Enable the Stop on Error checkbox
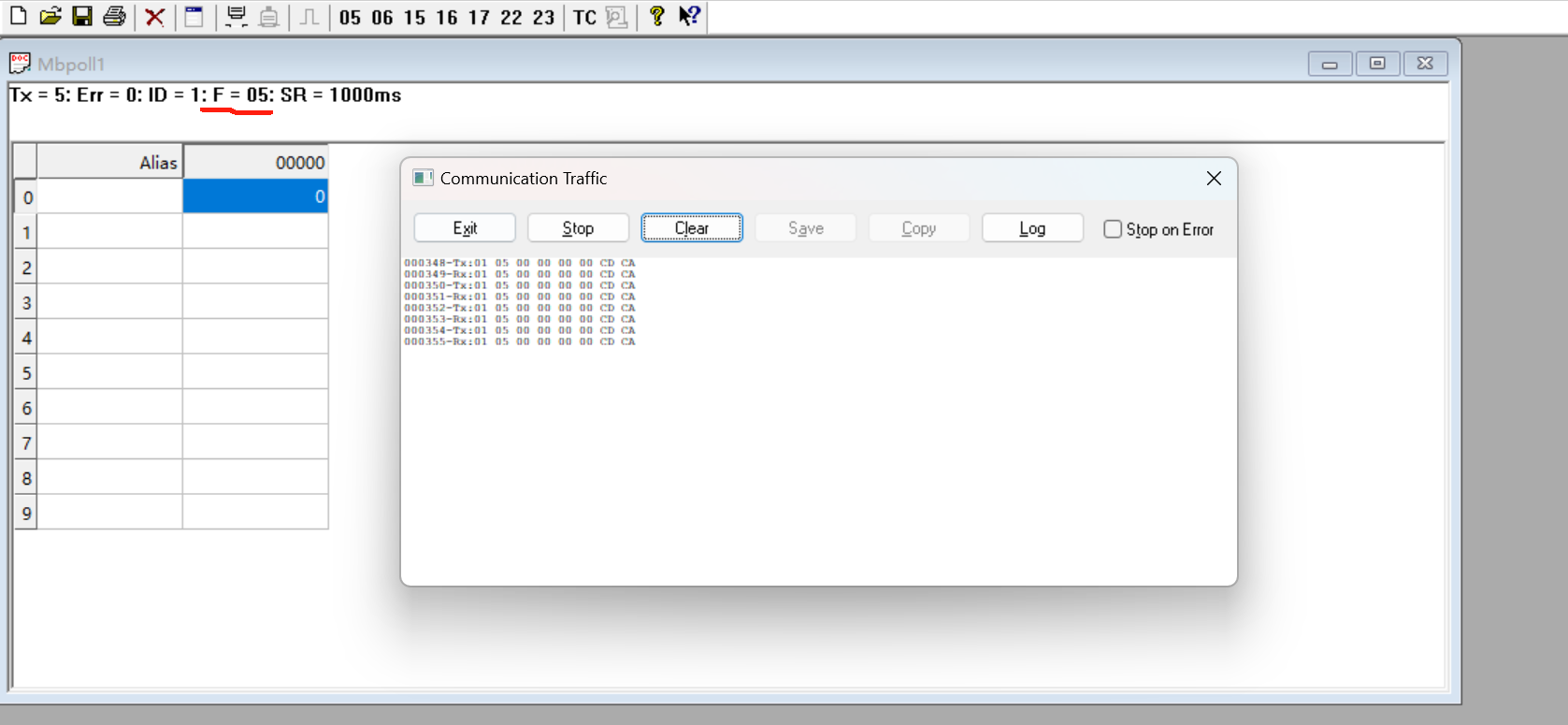1568x725 pixels. (x=1113, y=229)
